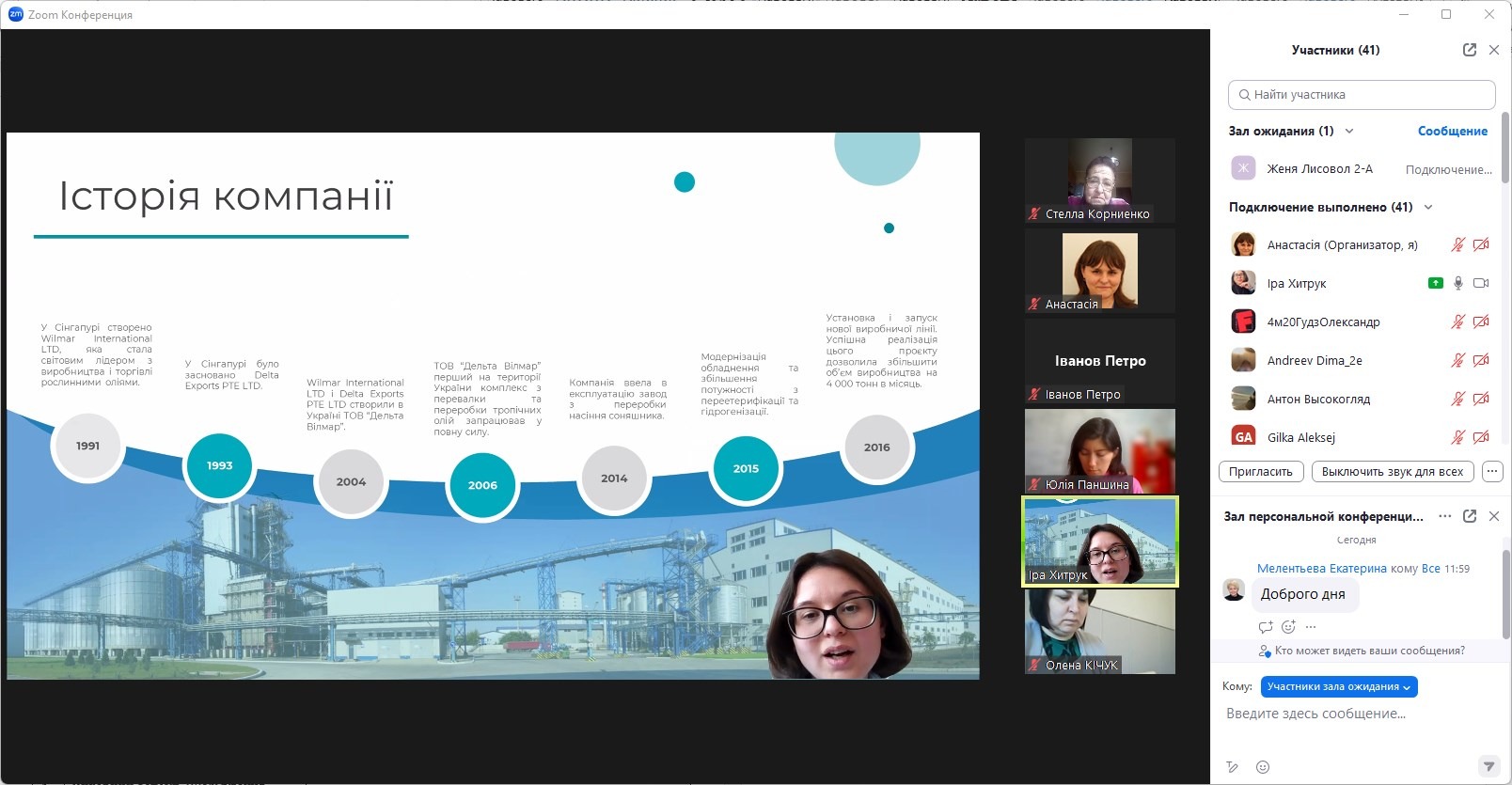Click Gilka Aleksej's GA avatar
1512x785 pixels.
click(1244, 436)
